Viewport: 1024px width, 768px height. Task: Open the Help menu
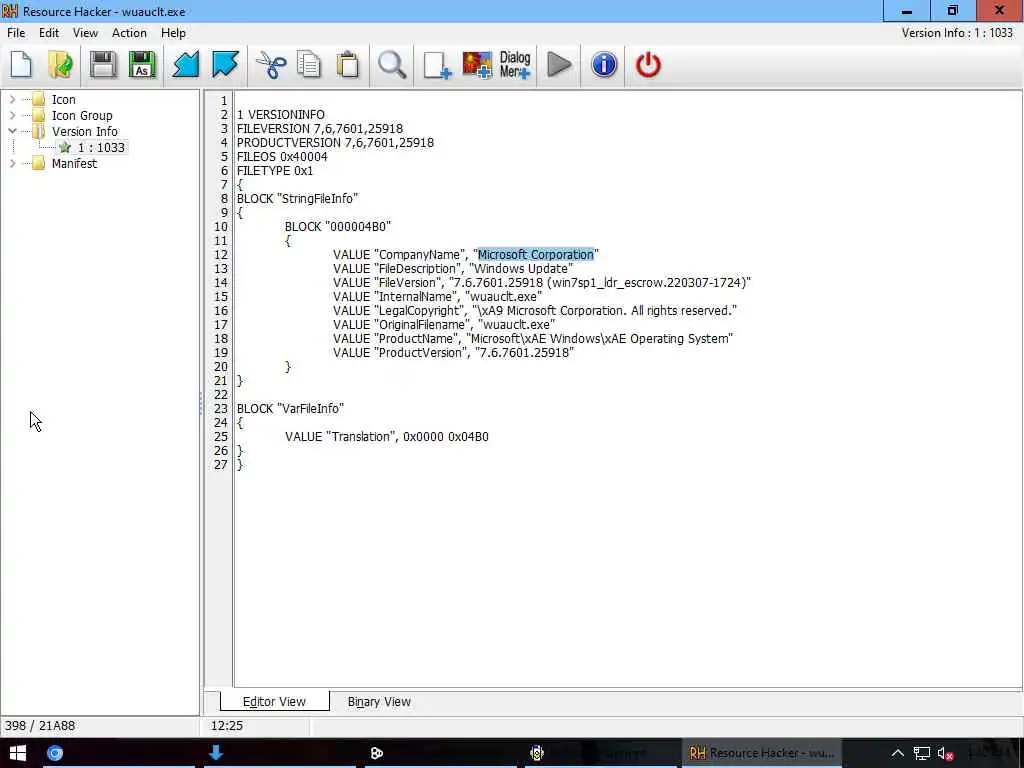tap(173, 33)
